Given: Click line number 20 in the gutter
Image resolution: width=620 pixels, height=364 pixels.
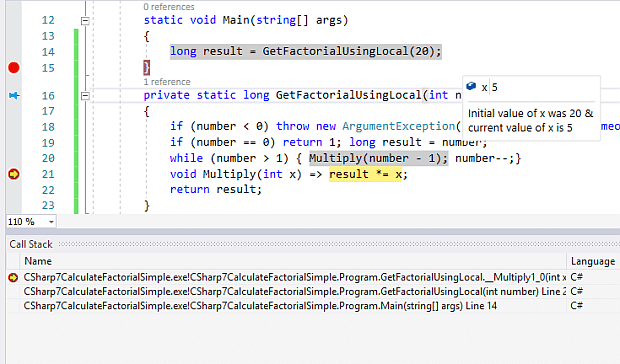Looking at the screenshot, I should coord(48,158).
